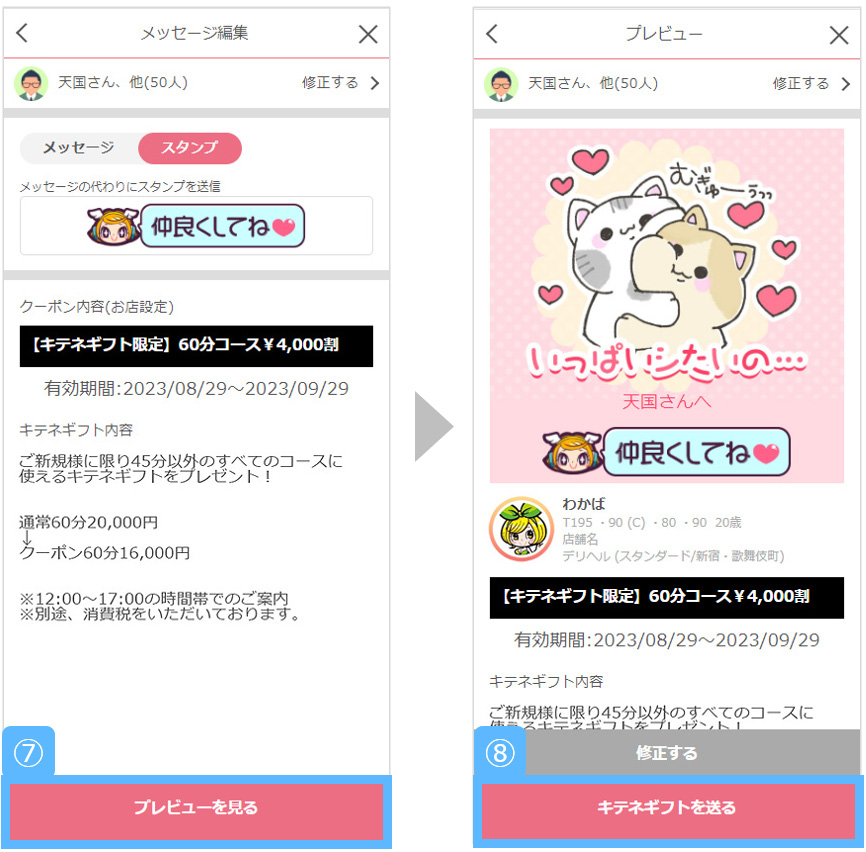Open わかば's round profile picture
Viewport: 866px width, 852px height.
coord(521,528)
